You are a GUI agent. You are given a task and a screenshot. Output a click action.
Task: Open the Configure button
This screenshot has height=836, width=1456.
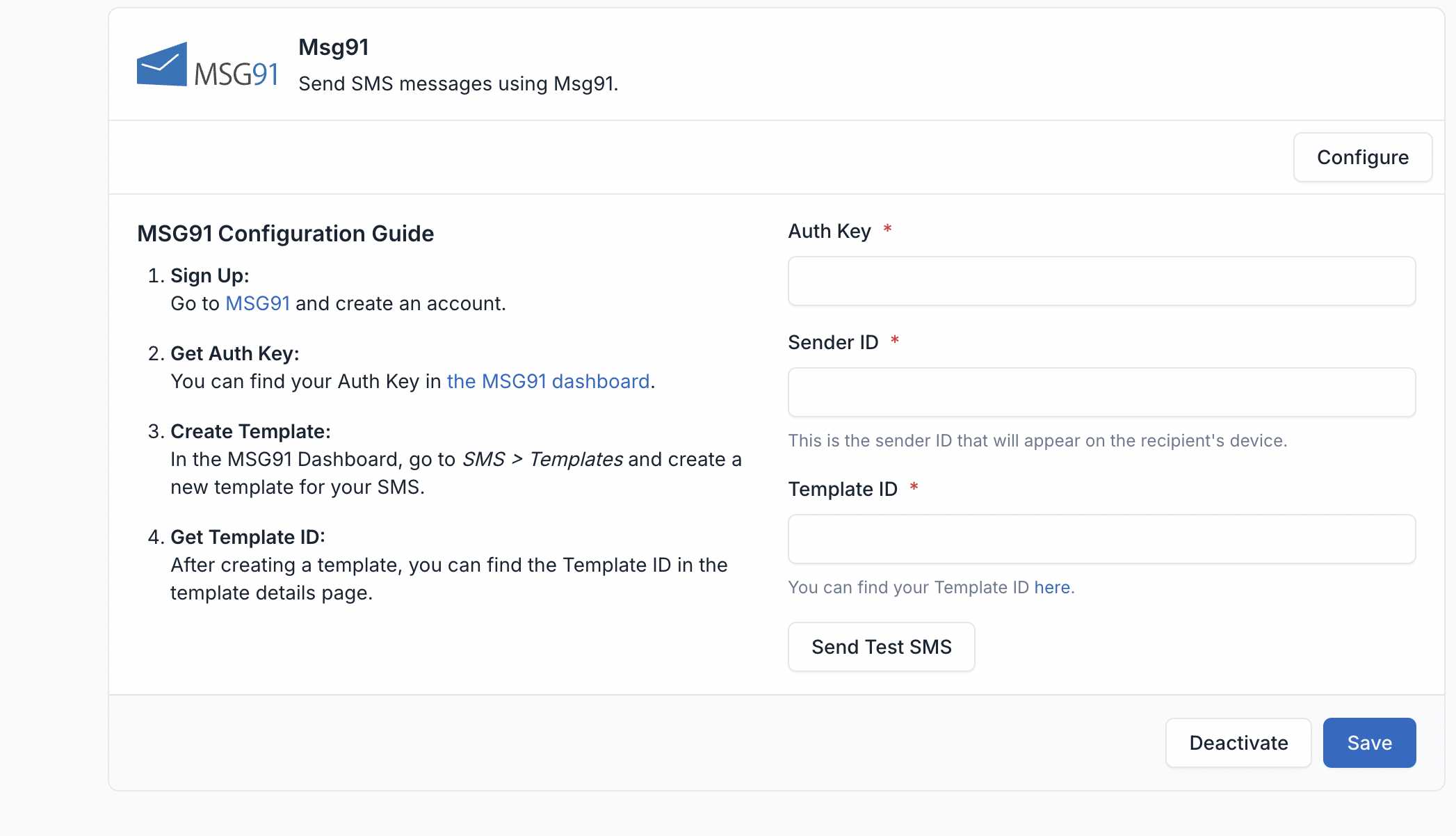[x=1362, y=157]
